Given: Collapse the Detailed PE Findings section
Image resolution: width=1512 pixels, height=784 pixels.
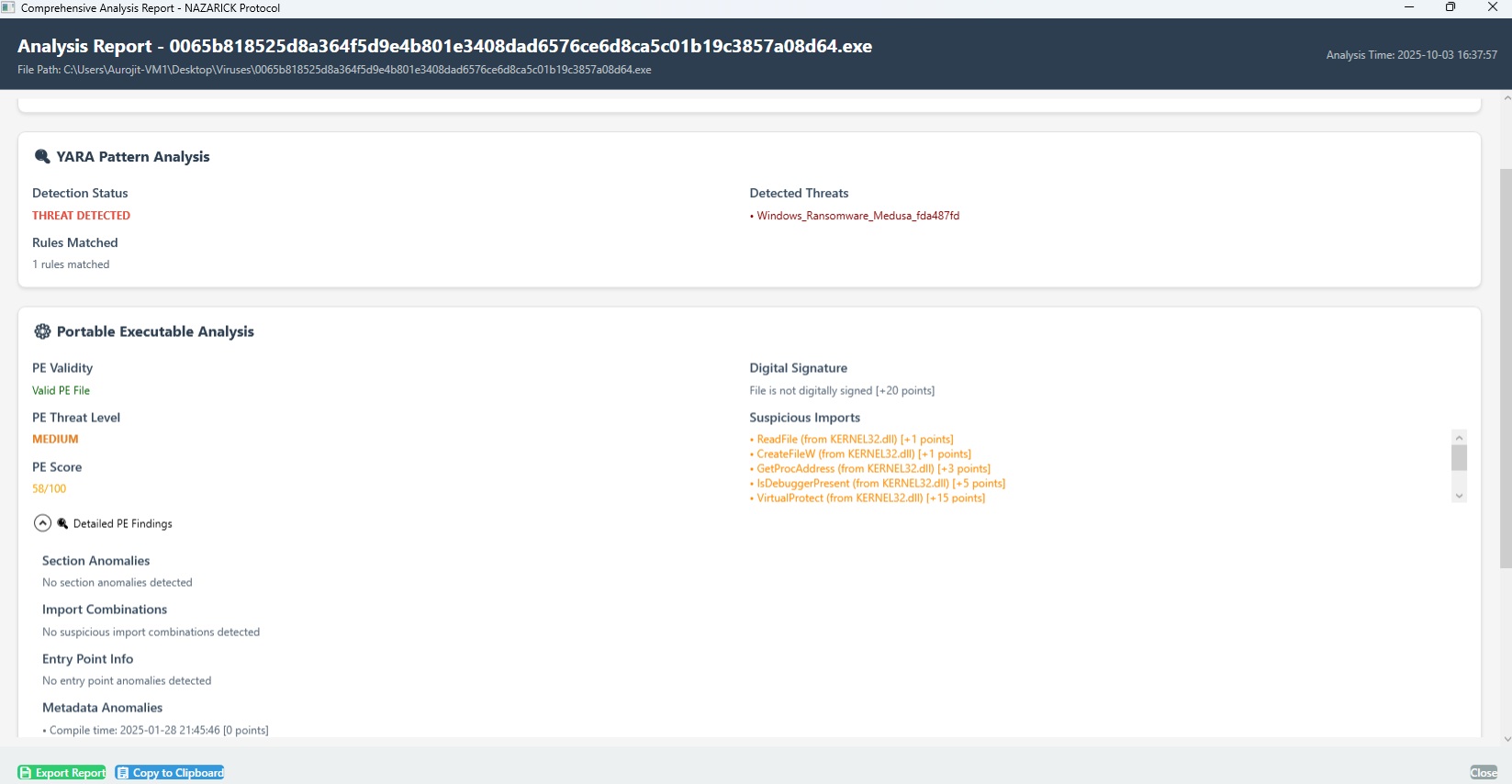Looking at the screenshot, I should pos(42,523).
